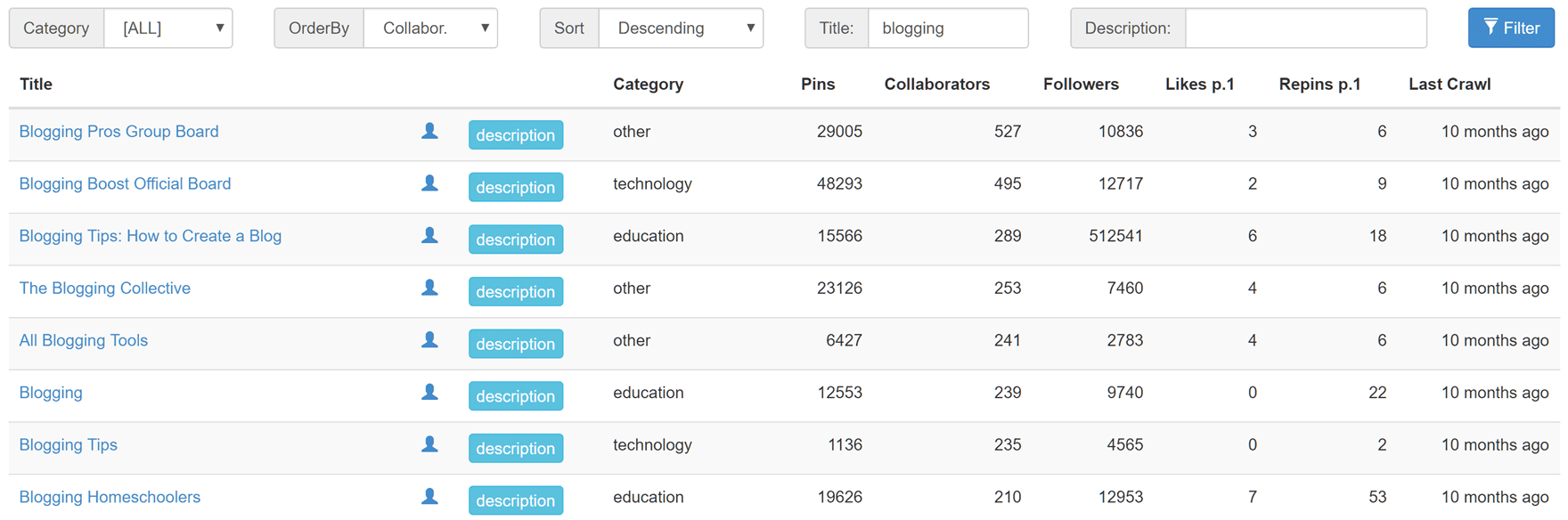
Task: Click the collaborators icon for All Blogging Tools
Action: click(x=429, y=341)
